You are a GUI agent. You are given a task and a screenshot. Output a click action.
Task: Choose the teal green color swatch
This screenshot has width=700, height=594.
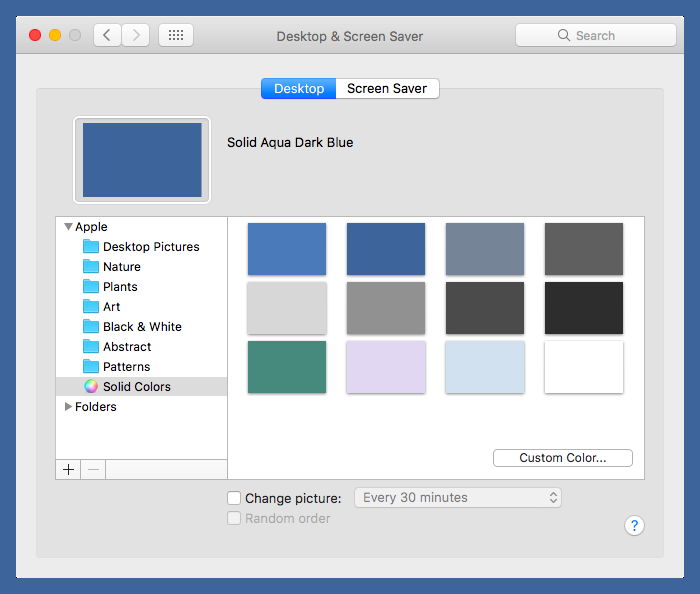pos(287,367)
